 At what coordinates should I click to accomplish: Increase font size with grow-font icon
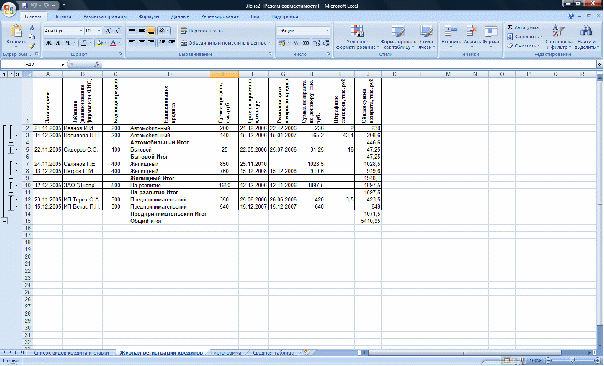[x=108, y=31]
